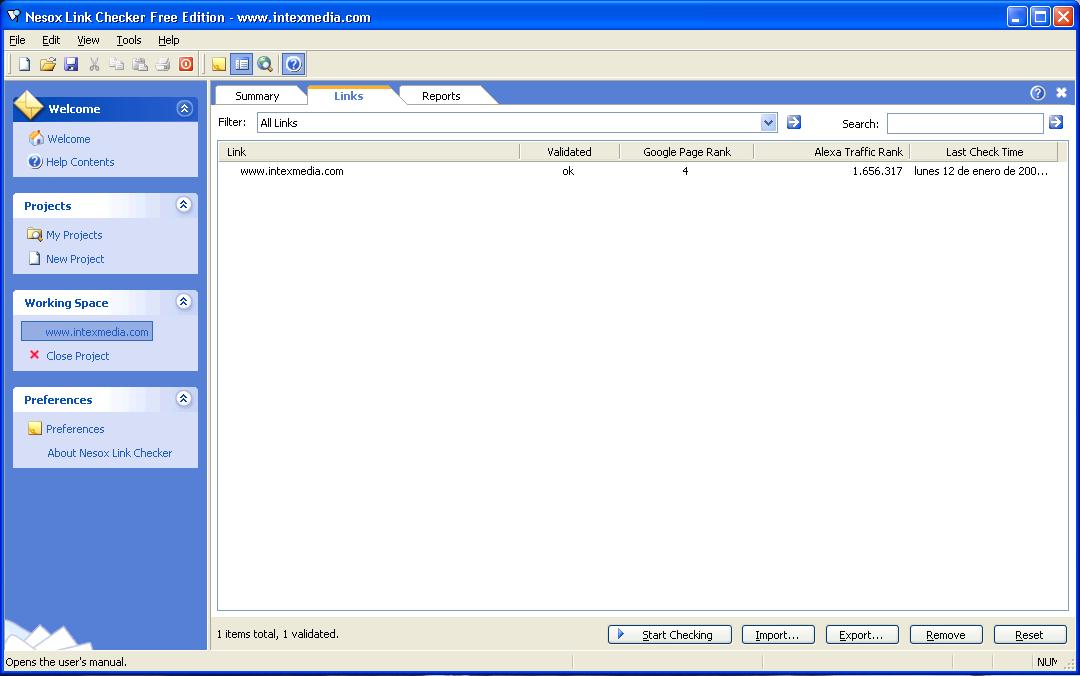
Task: Click the panel help question mark icon
Action: 1038,93
